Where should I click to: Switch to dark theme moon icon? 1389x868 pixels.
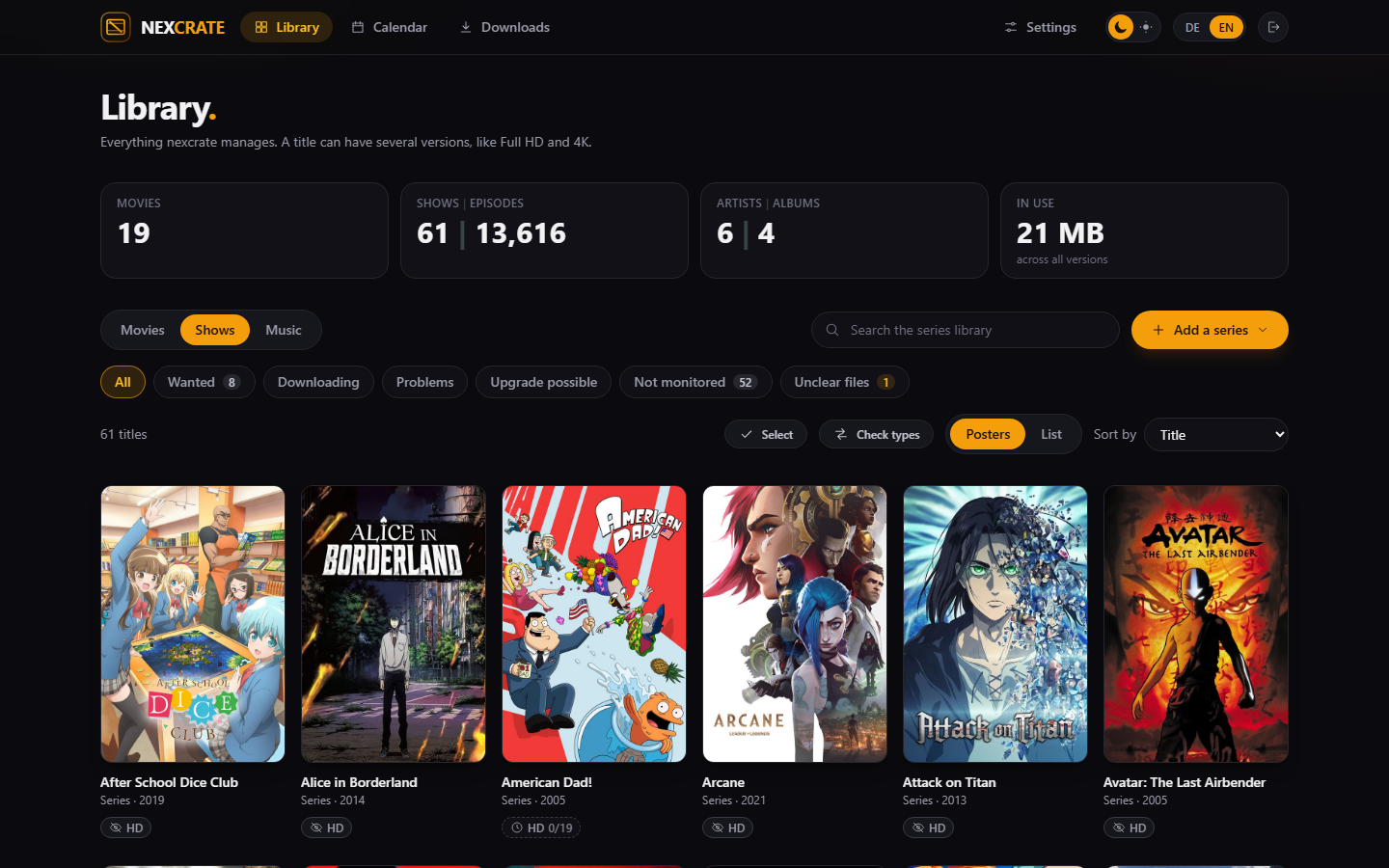pos(1120,27)
